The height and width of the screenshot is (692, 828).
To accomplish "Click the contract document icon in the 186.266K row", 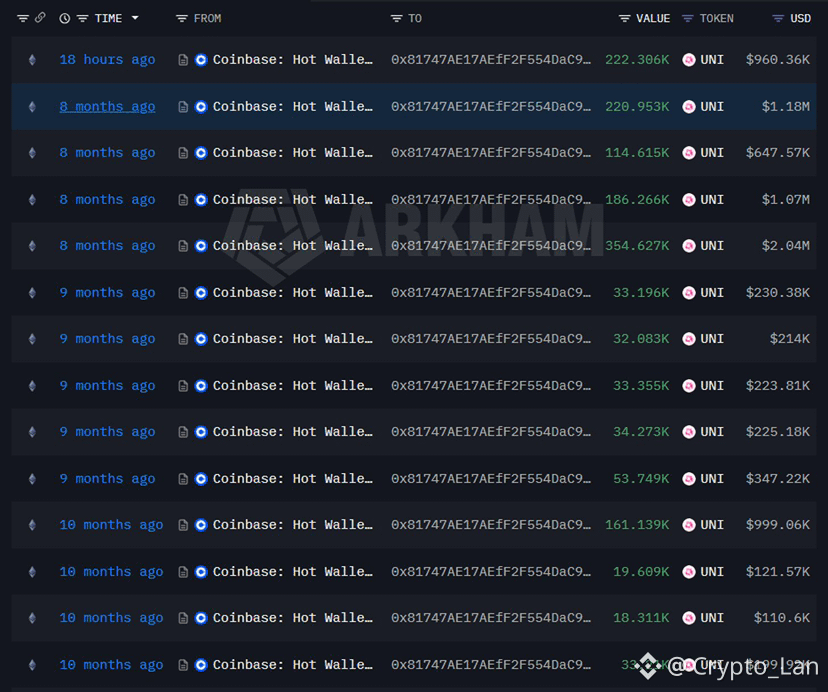I will (183, 200).
